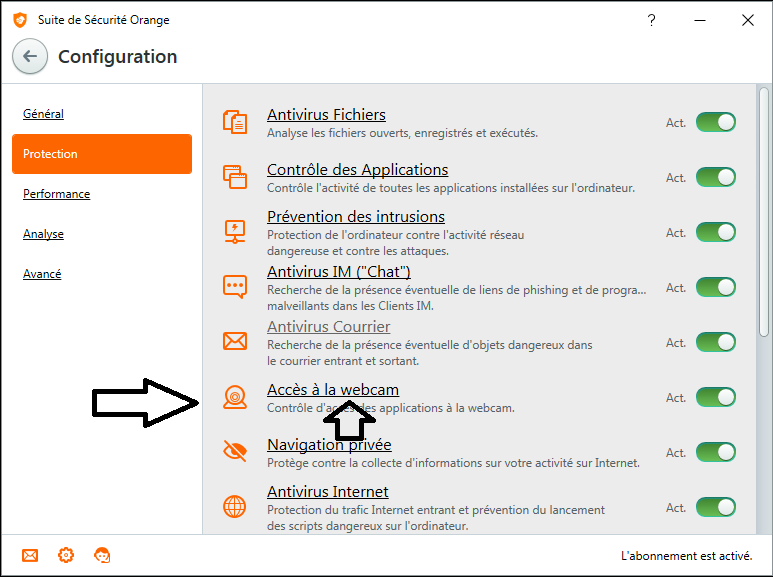Open the Prévention des intrusions settings link
This screenshot has width=773, height=577.
click(355, 216)
